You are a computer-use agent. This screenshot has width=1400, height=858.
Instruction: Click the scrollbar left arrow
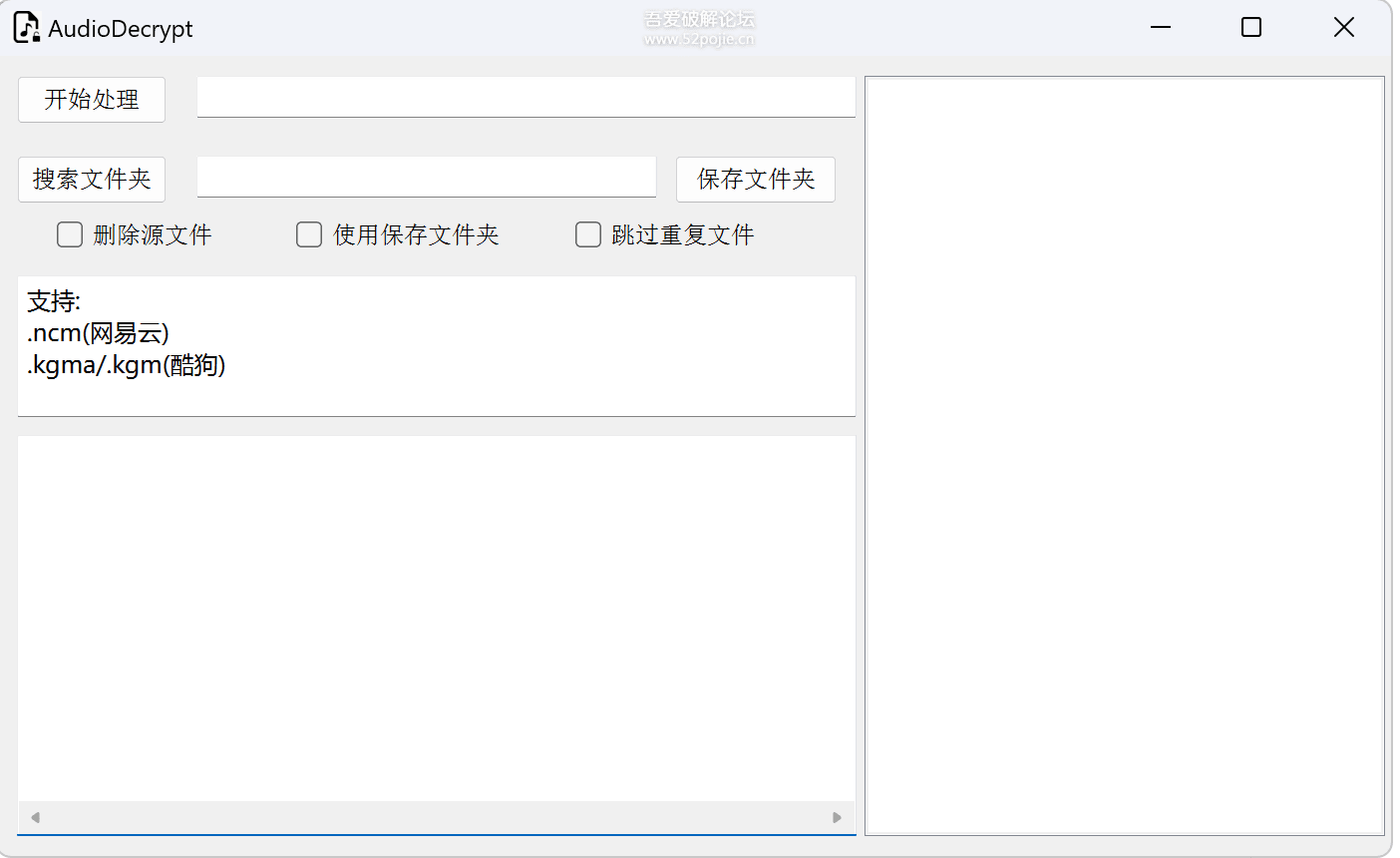tap(34, 817)
